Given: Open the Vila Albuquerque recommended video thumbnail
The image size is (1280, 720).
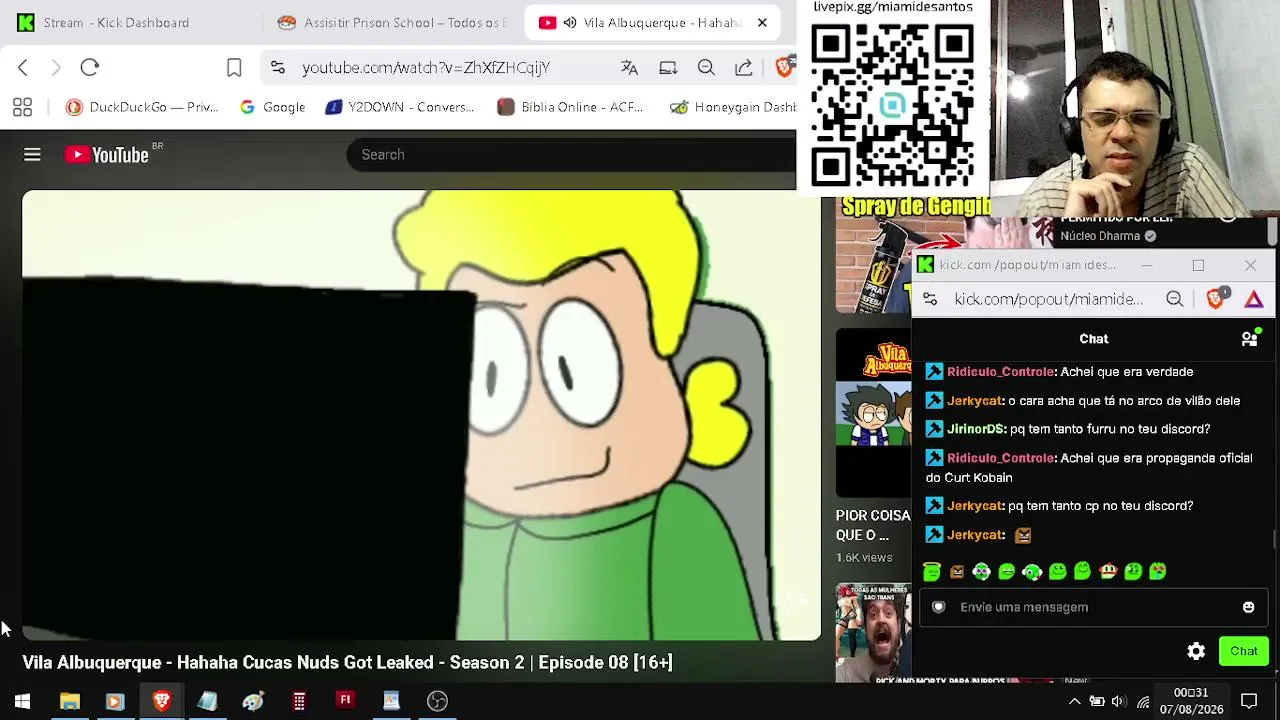Looking at the screenshot, I should (x=874, y=412).
